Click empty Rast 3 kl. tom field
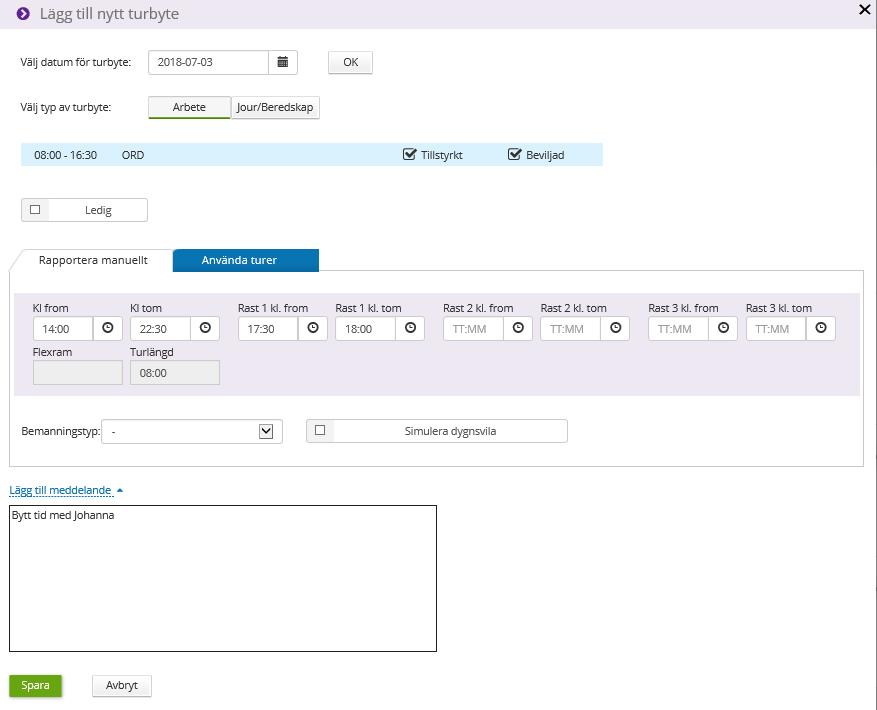 776,328
